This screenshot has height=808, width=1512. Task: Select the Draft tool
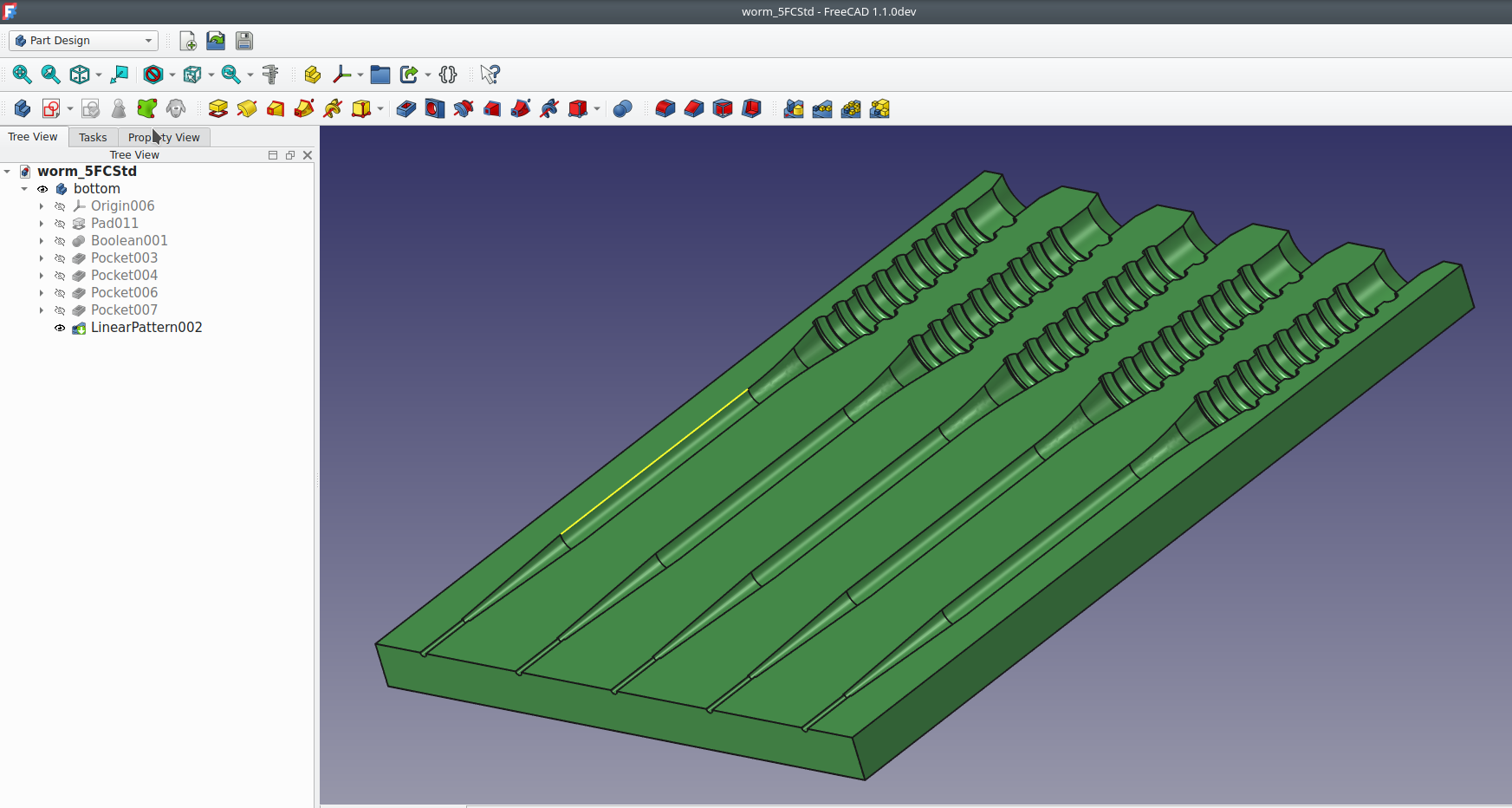pos(723,108)
